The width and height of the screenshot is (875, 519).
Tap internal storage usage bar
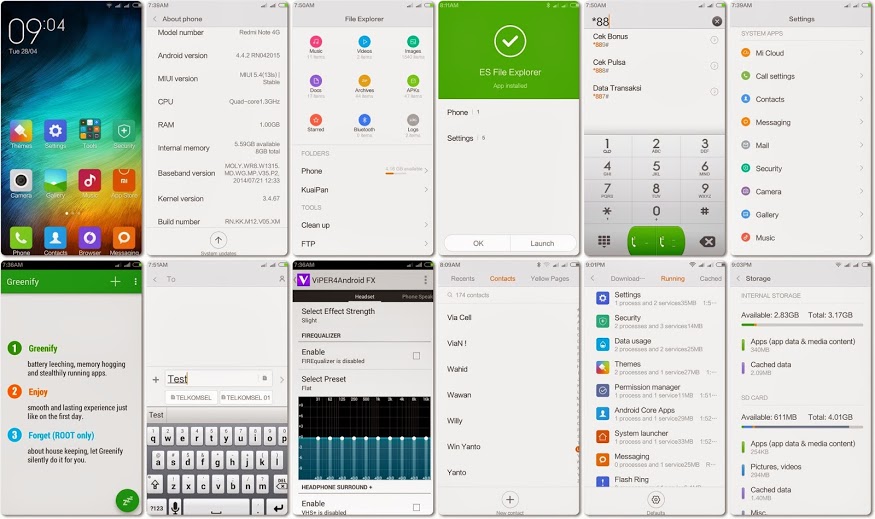pyautogui.click(x=801, y=325)
